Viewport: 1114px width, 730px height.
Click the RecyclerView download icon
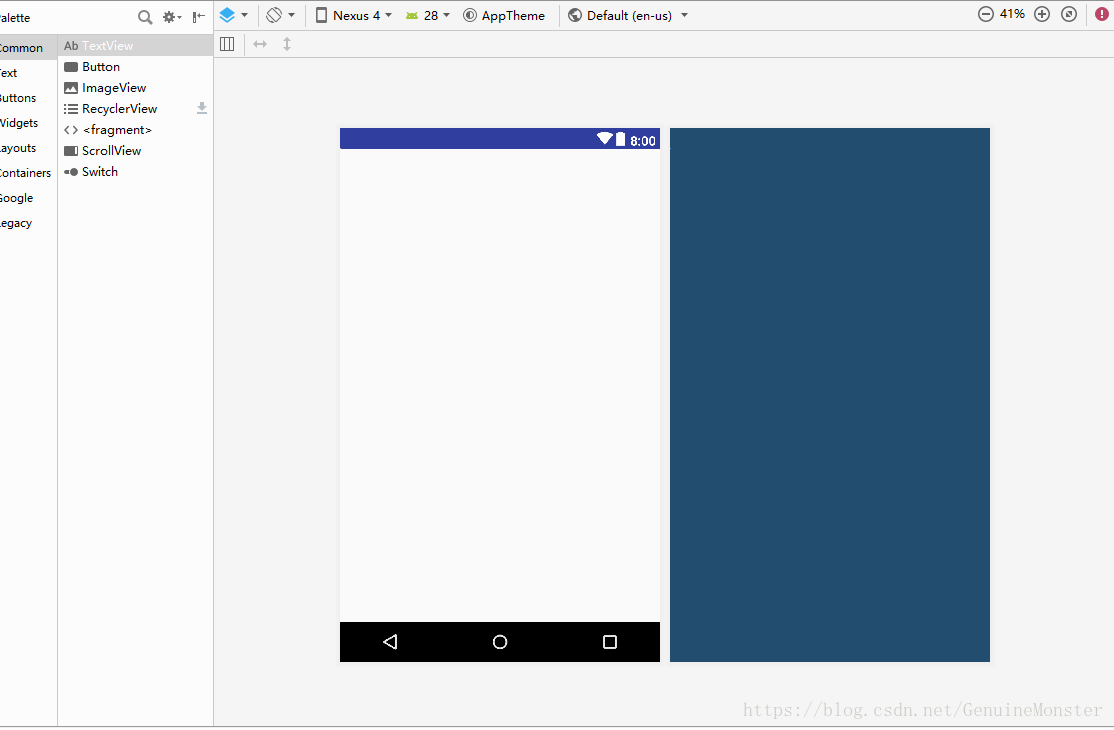202,108
